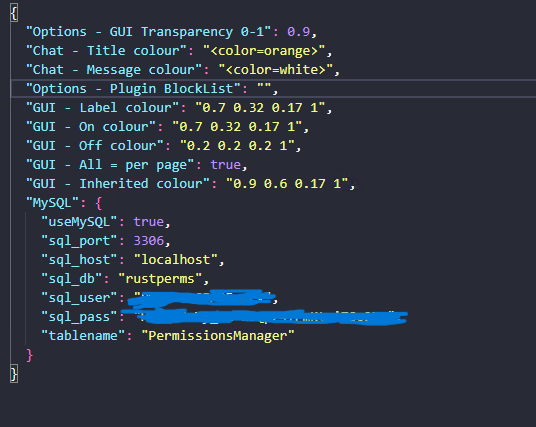Click the "GUI - On colour" key
The image size is (536, 427).
(91, 127)
